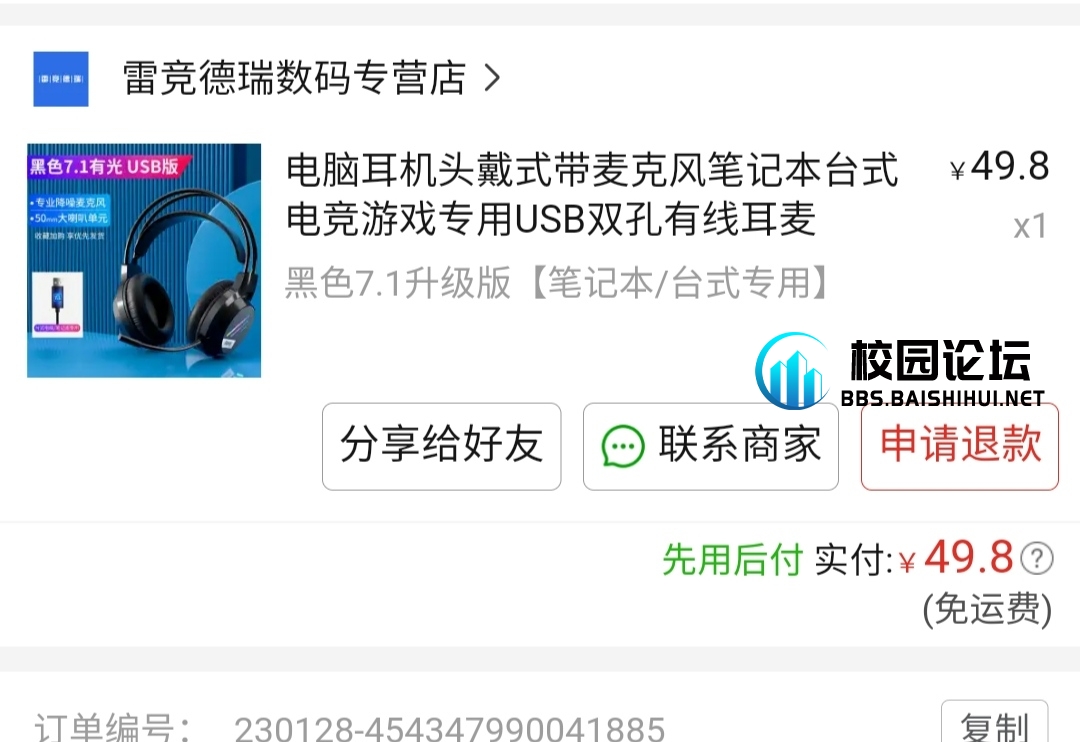Click the 分享给好友 button

coord(442,446)
